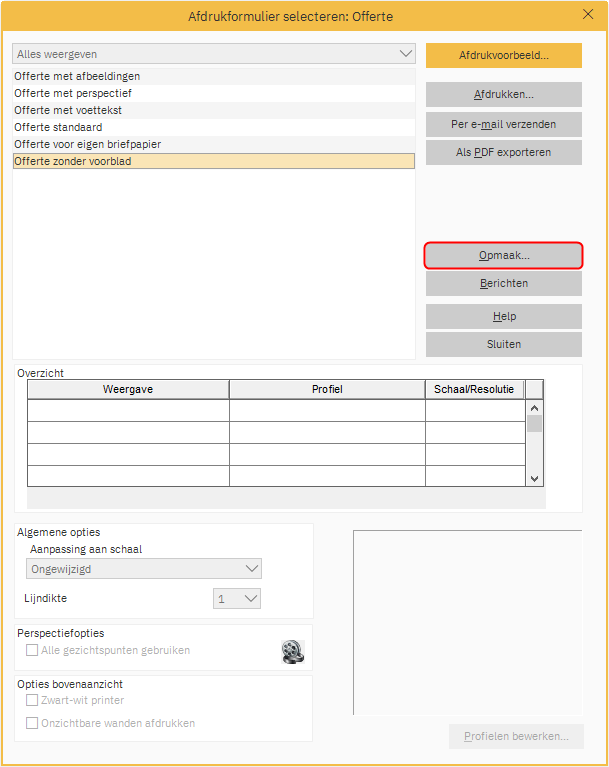Select Offerte met perspectief
609x767 pixels.
[x=214, y=93]
